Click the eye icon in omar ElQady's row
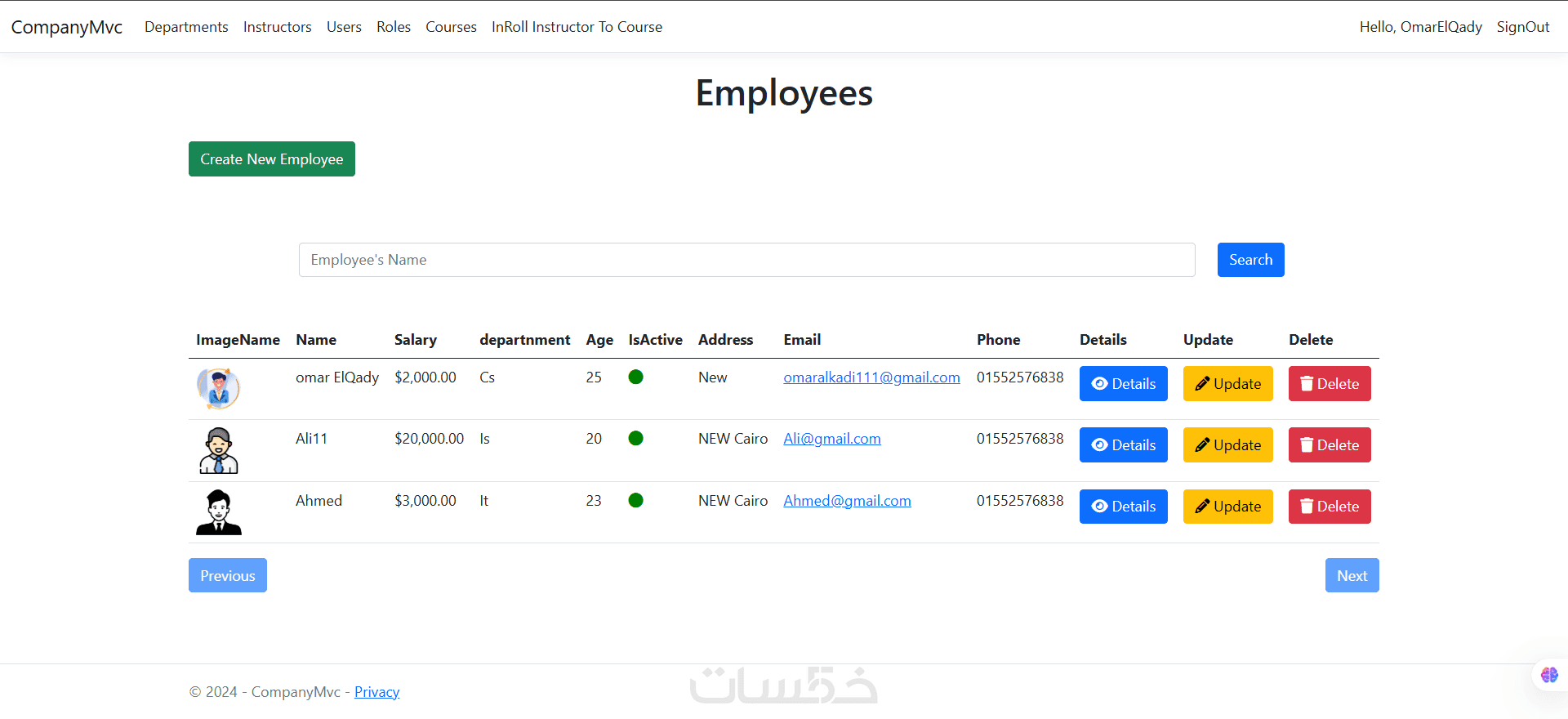The image size is (1568, 719). (1099, 384)
